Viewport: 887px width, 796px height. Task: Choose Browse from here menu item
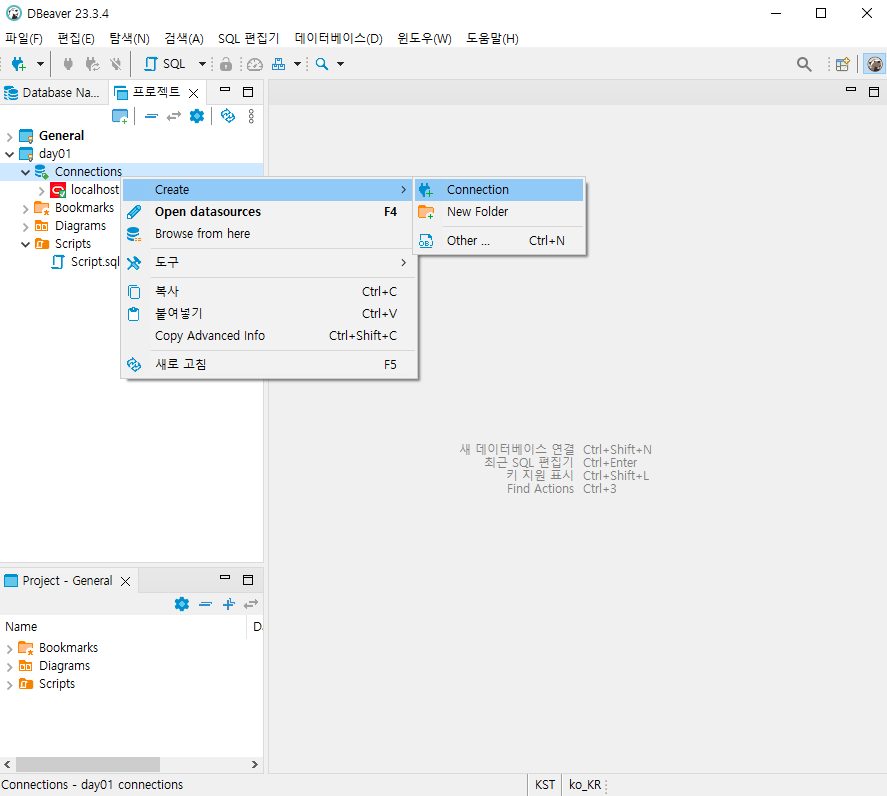(x=267, y=234)
